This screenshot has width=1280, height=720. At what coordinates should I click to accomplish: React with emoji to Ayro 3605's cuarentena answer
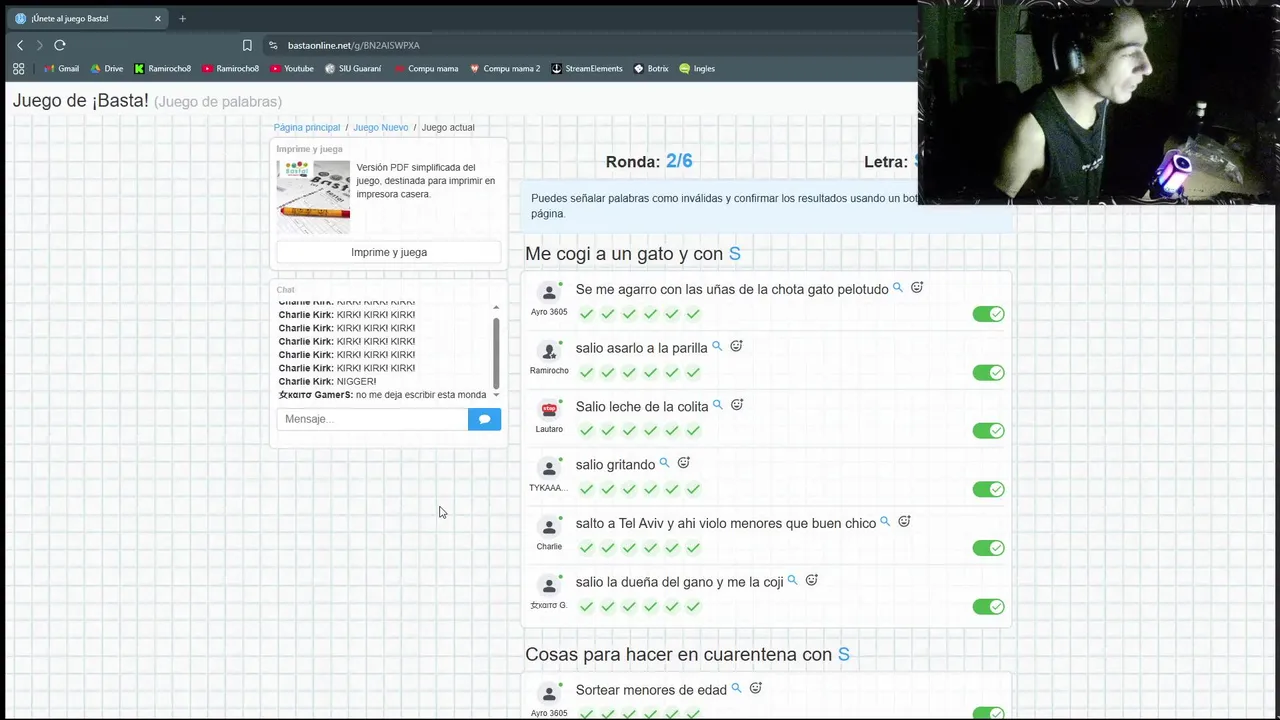click(756, 688)
